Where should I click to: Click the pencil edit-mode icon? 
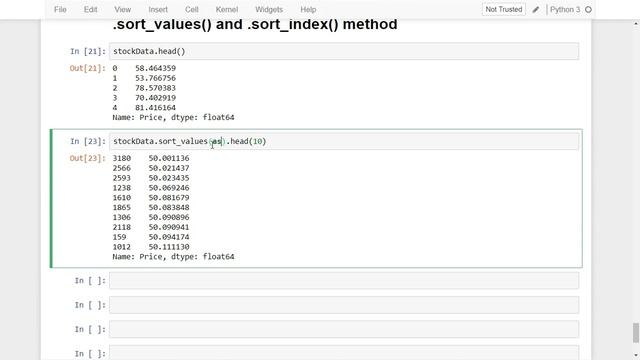536,9
